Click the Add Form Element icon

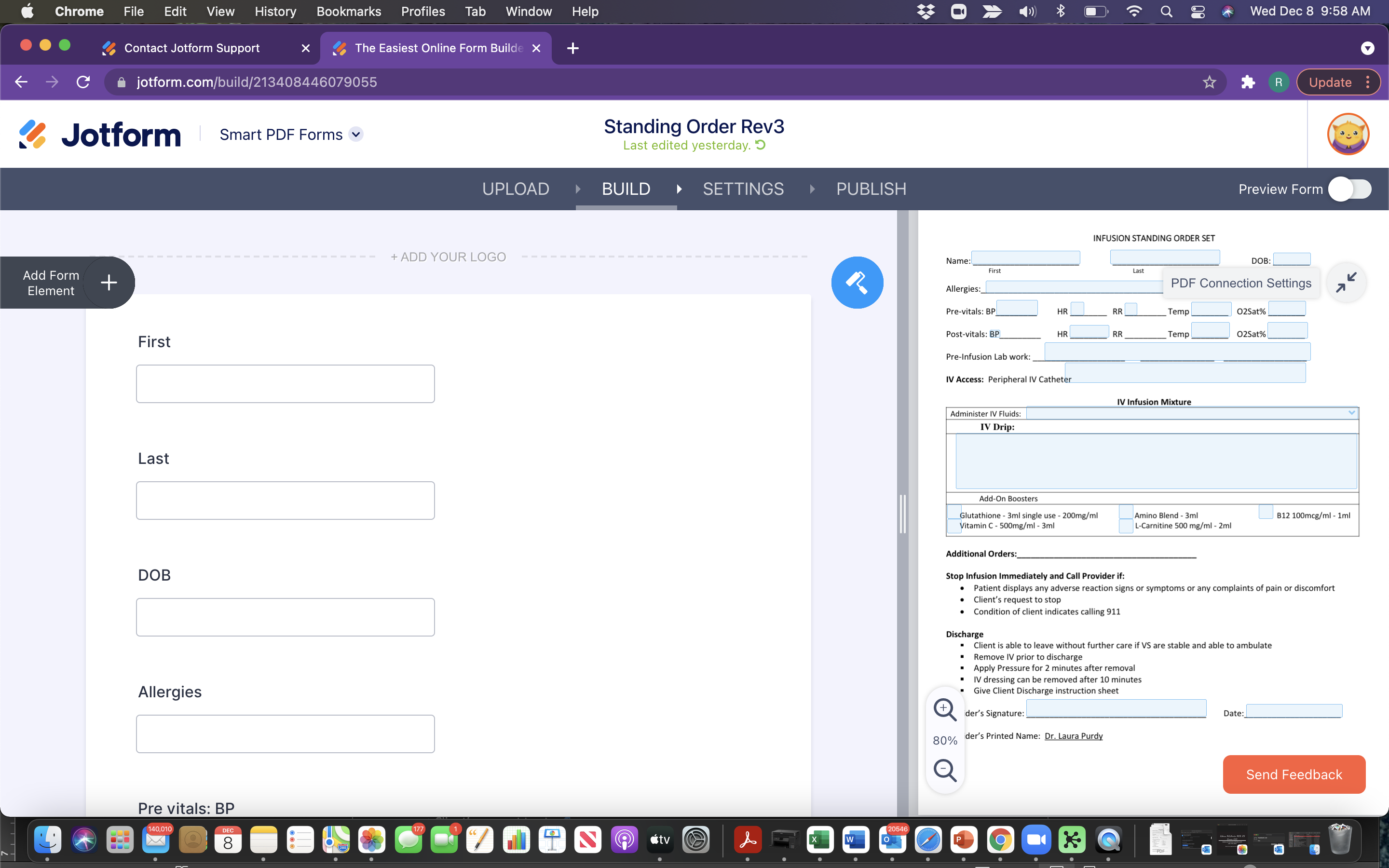108,283
